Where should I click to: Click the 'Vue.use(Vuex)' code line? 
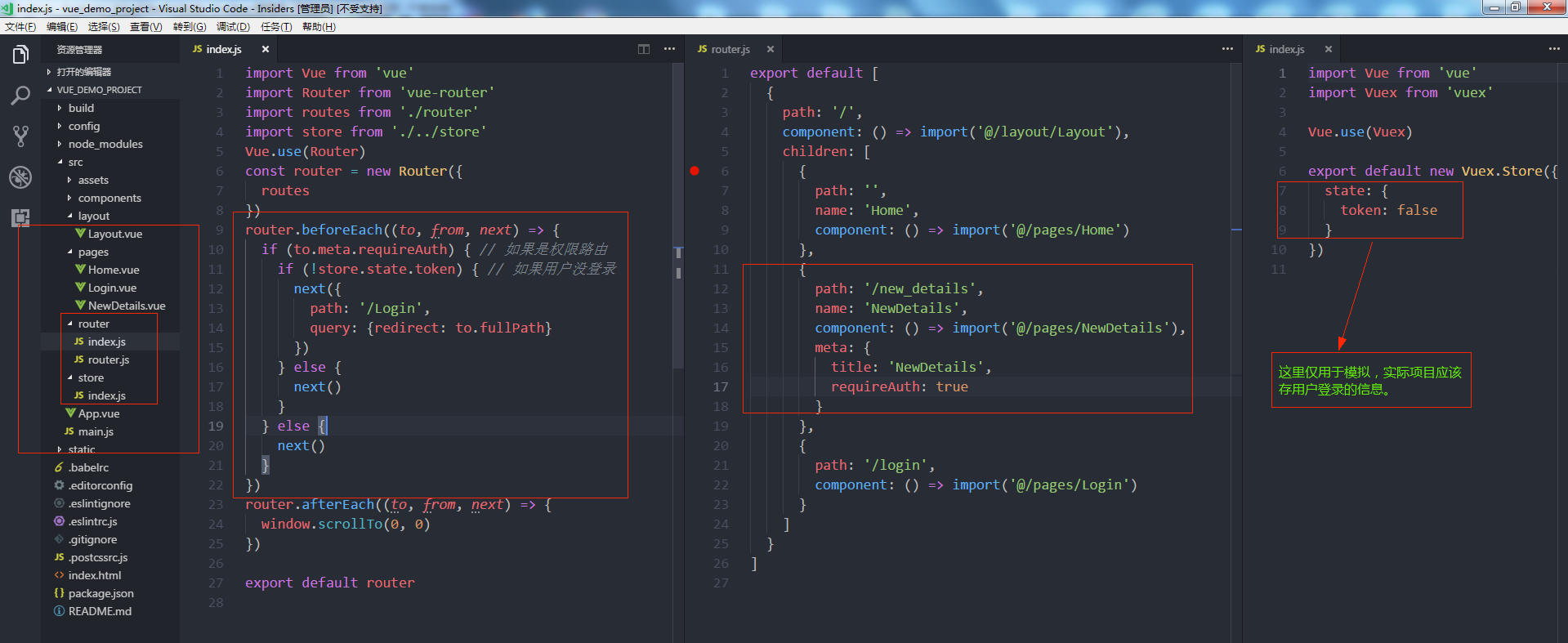click(1360, 132)
